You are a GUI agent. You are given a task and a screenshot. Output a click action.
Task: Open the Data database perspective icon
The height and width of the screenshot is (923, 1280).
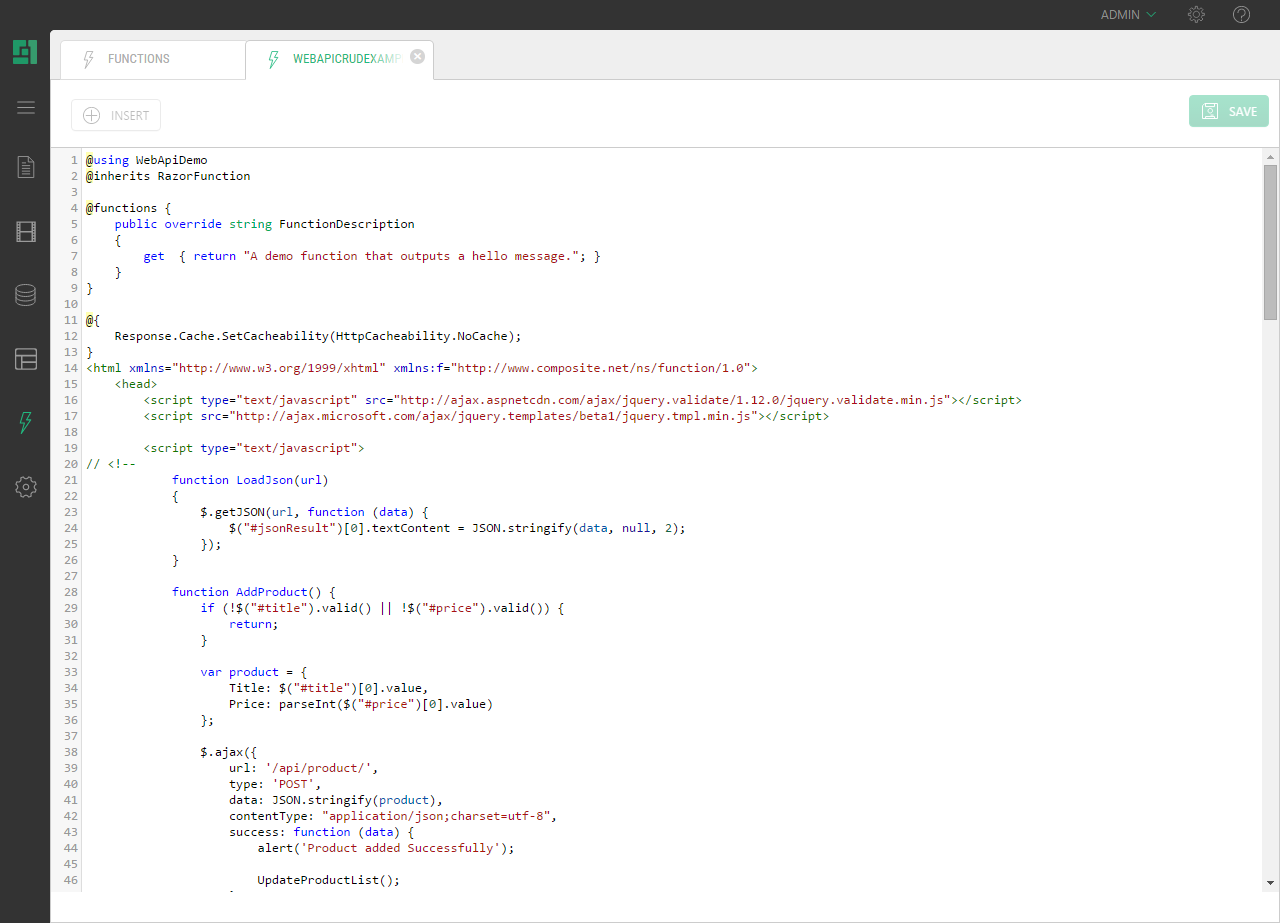point(26,295)
